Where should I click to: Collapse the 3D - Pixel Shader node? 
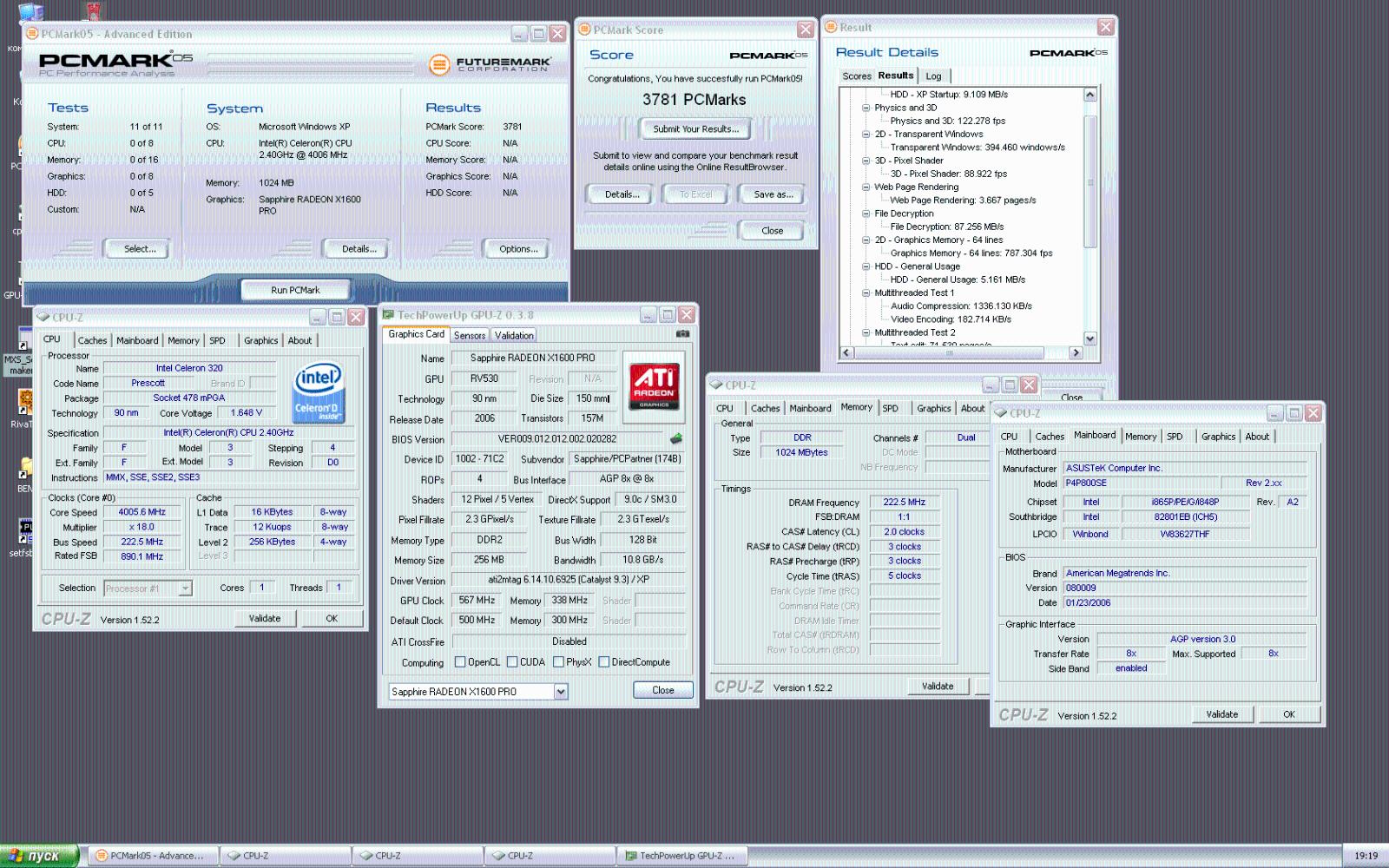coord(866,161)
